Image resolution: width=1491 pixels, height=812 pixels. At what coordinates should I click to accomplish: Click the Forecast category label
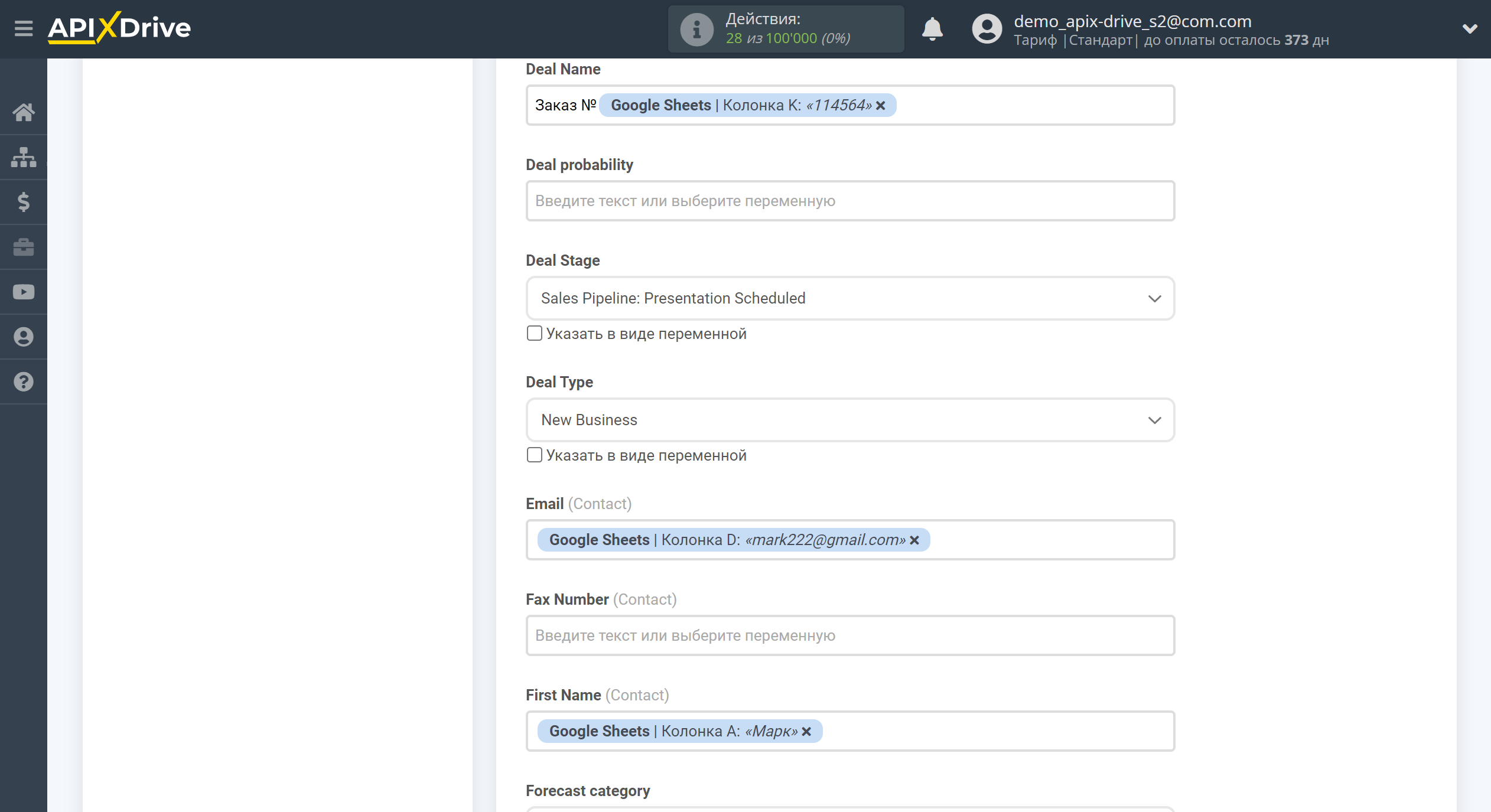588,791
